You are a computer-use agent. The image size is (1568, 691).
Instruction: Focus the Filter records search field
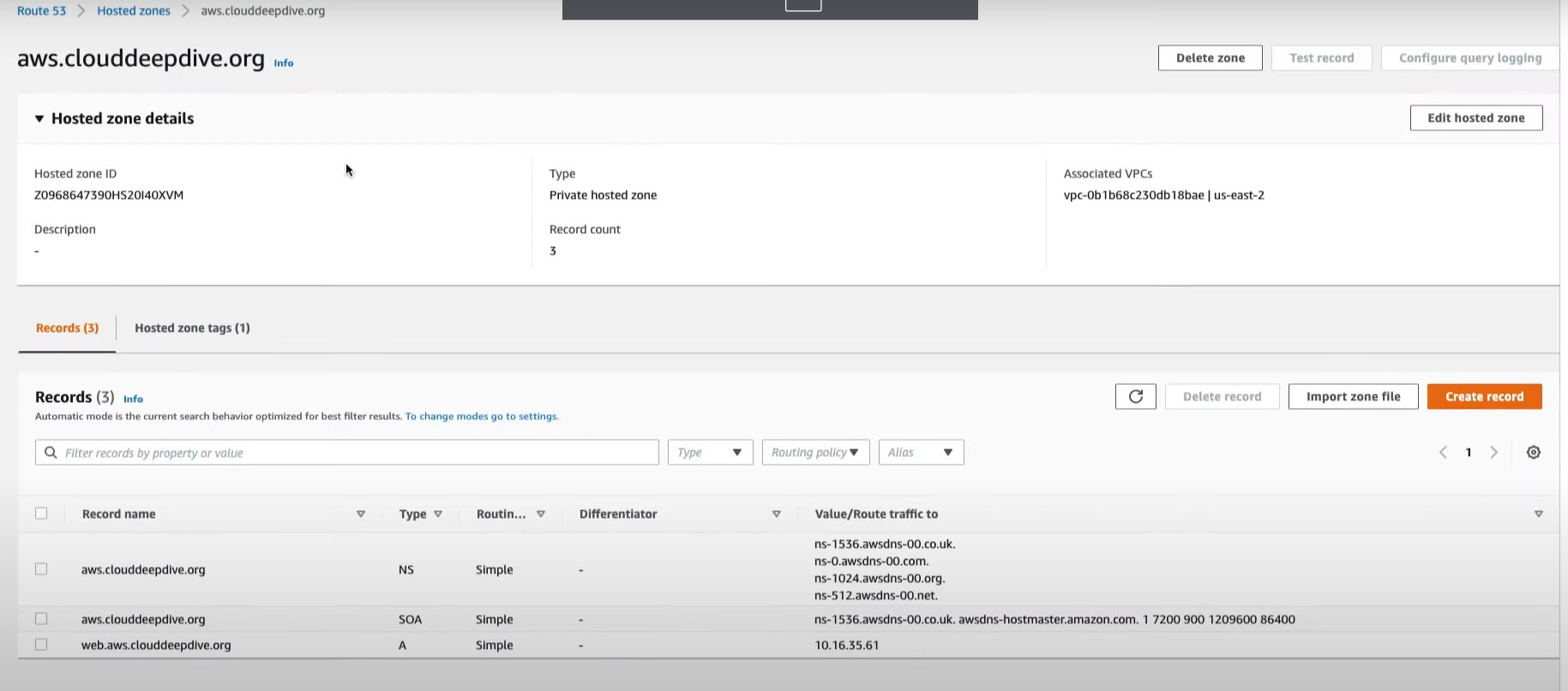346,453
